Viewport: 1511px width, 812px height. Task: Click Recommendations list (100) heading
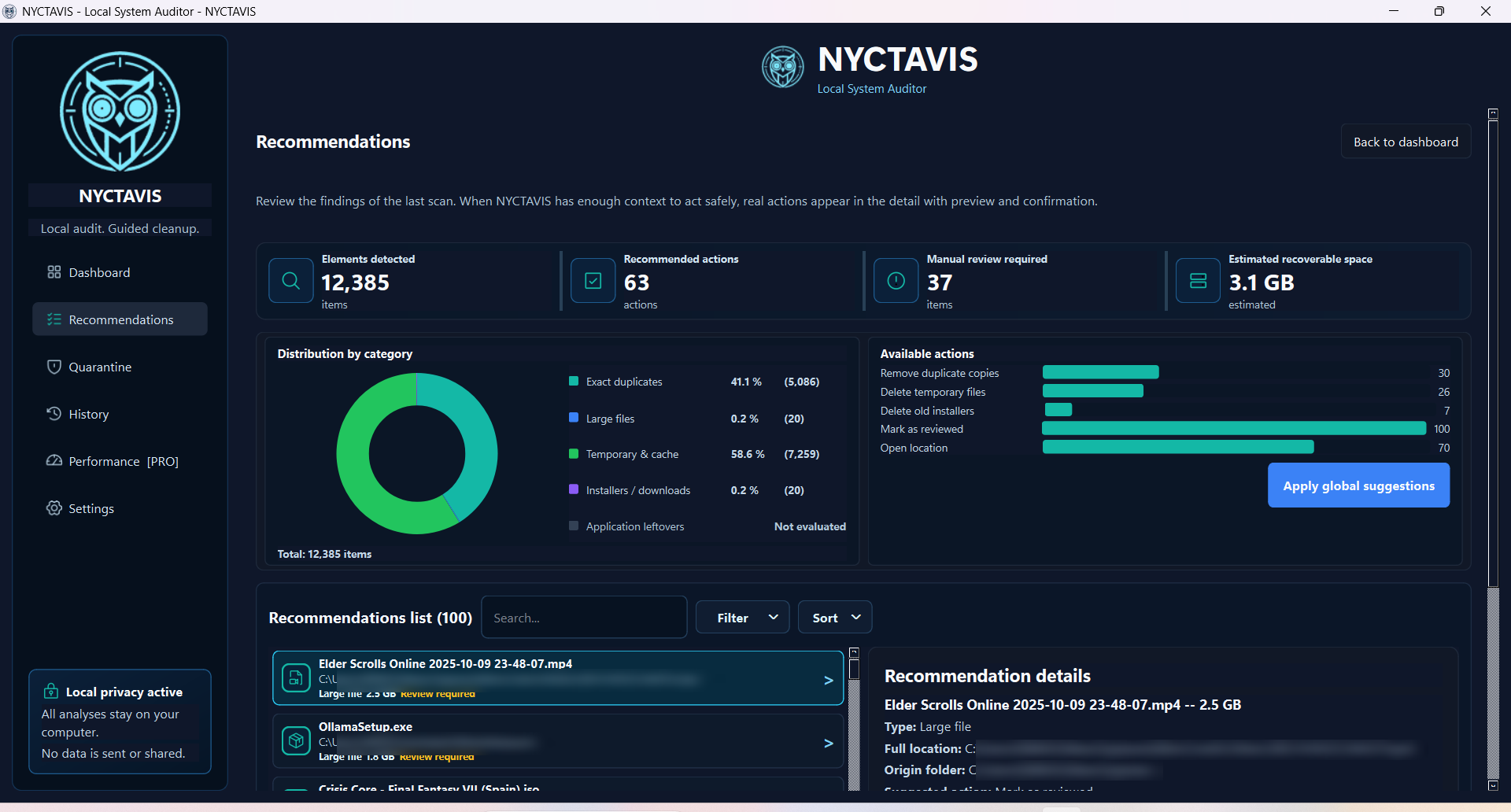(370, 618)
